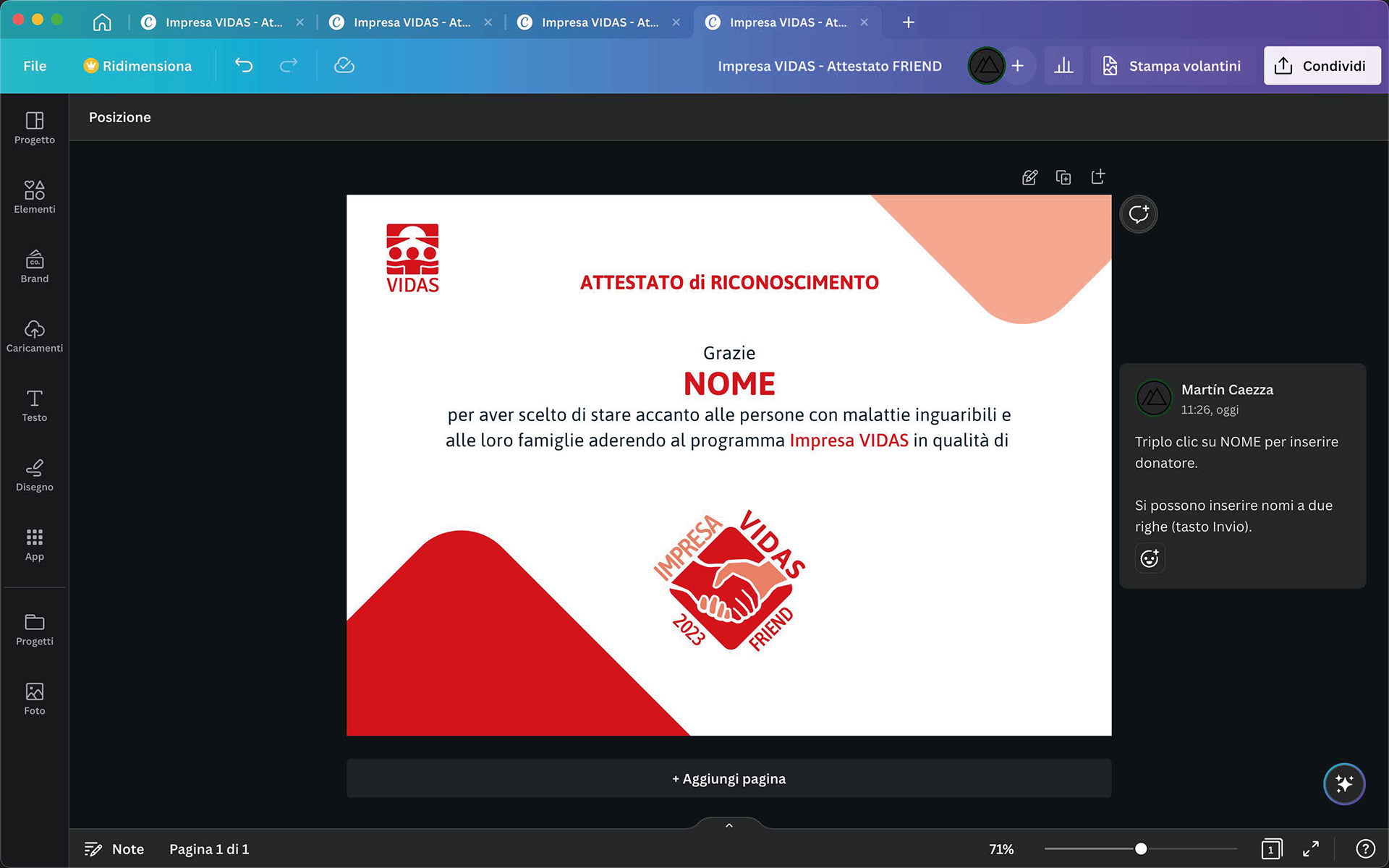1389x868 pixels.
Task: Open a new browser tab
Action: pos(909,22)
